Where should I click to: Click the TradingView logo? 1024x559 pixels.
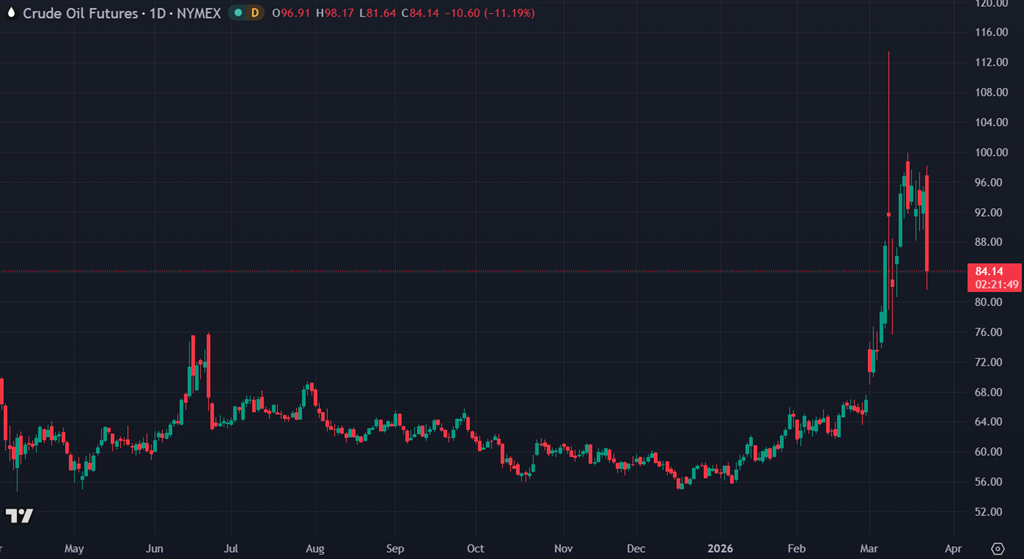20,516
